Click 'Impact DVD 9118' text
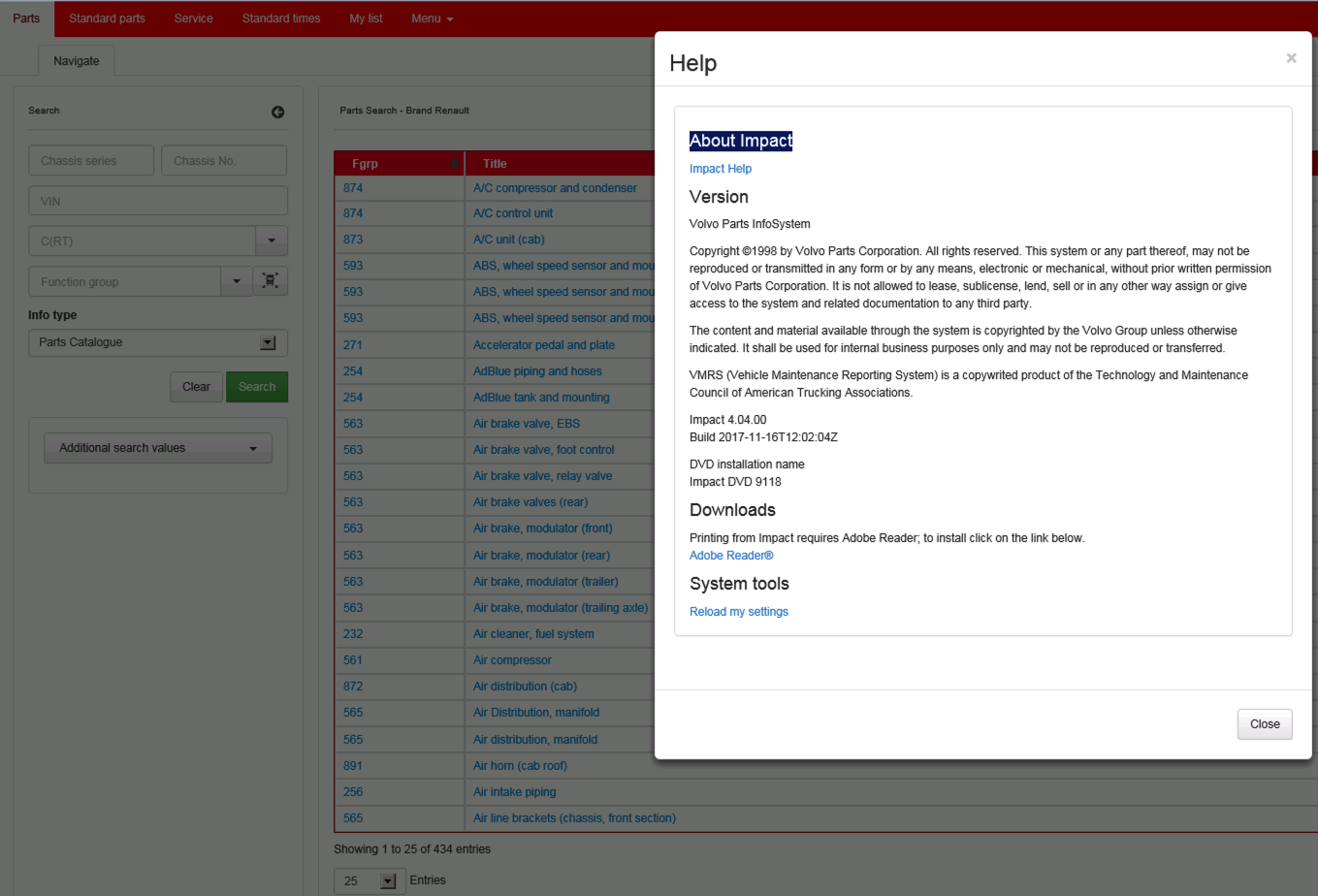The image size is (1318, 896). point(735,482)
